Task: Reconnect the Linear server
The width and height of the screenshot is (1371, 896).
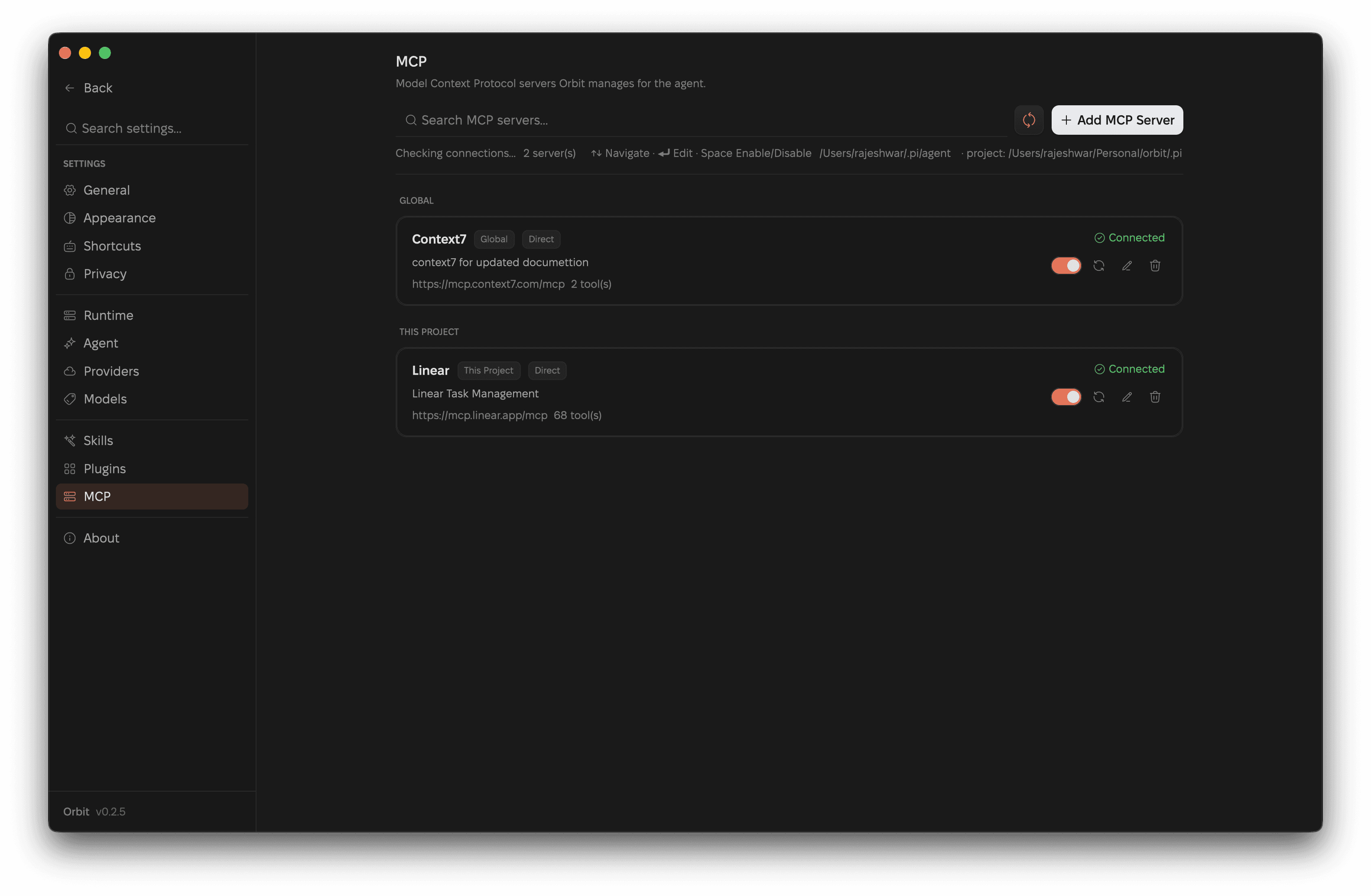Action: click(x=1098, y=397)
